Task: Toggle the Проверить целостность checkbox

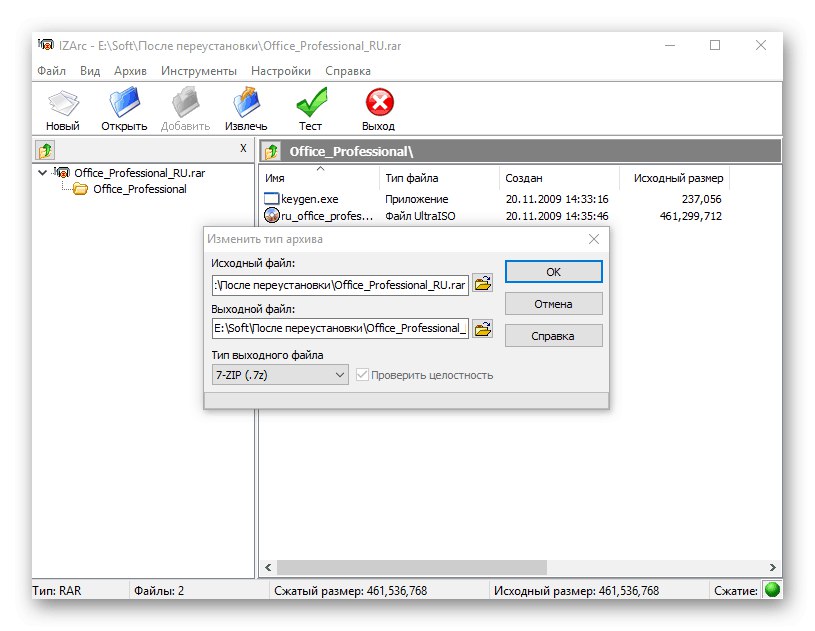Action: [x=362, y=375]
